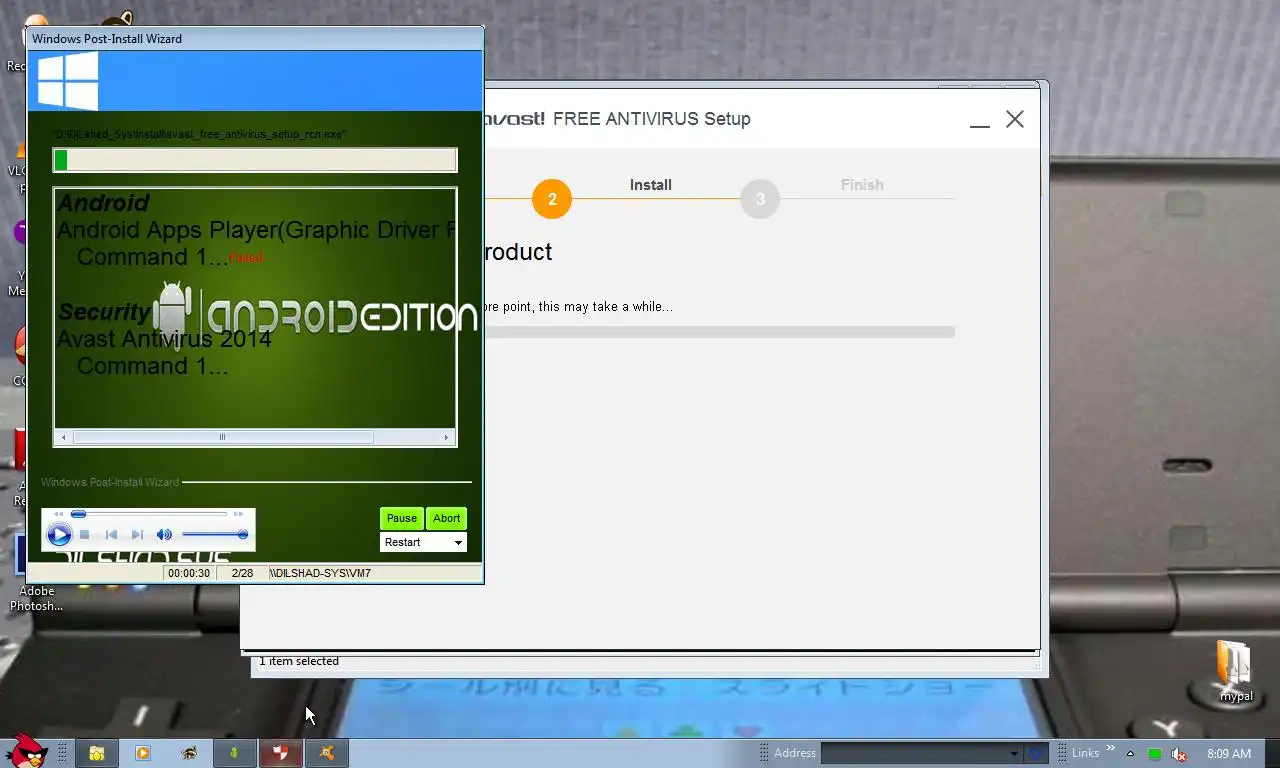Click the wizard file path text line
This screenshot has width=1280, height=768.
[200, 134]
